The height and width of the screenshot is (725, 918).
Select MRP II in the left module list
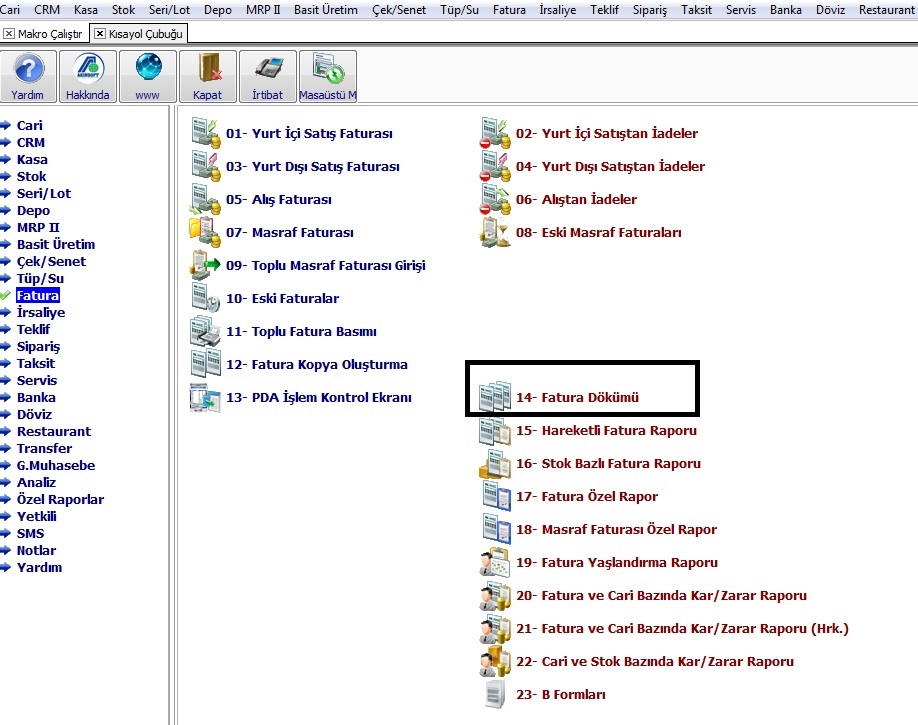(38, 227)
